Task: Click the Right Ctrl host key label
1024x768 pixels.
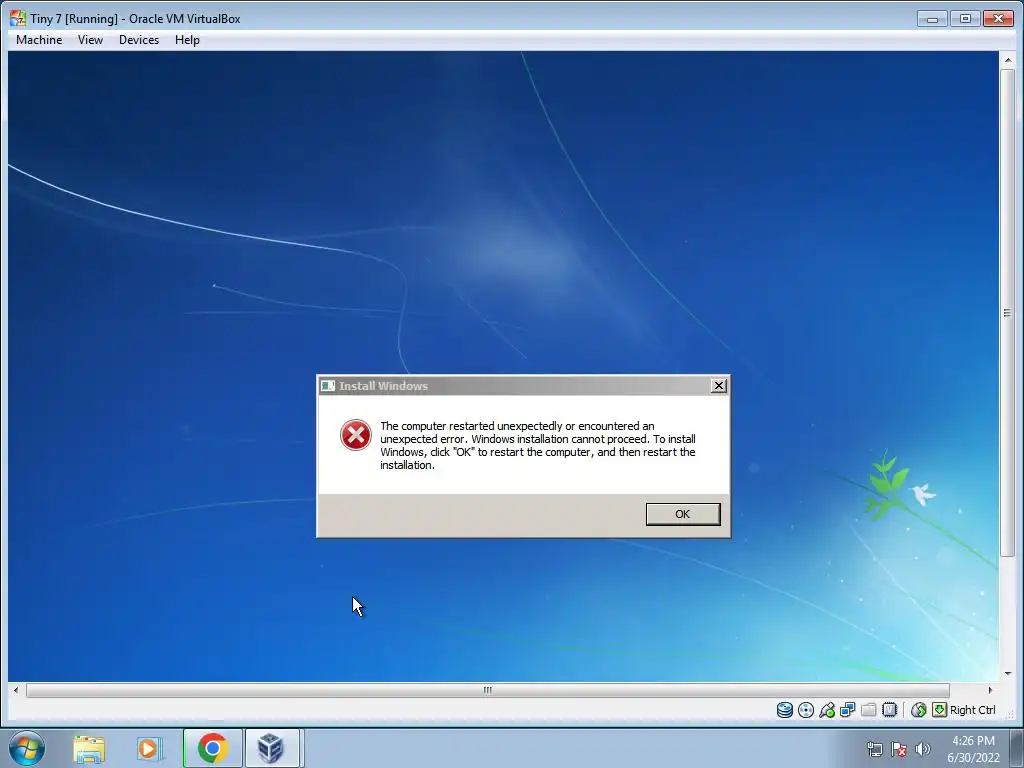Action: [x=972, y=710]
